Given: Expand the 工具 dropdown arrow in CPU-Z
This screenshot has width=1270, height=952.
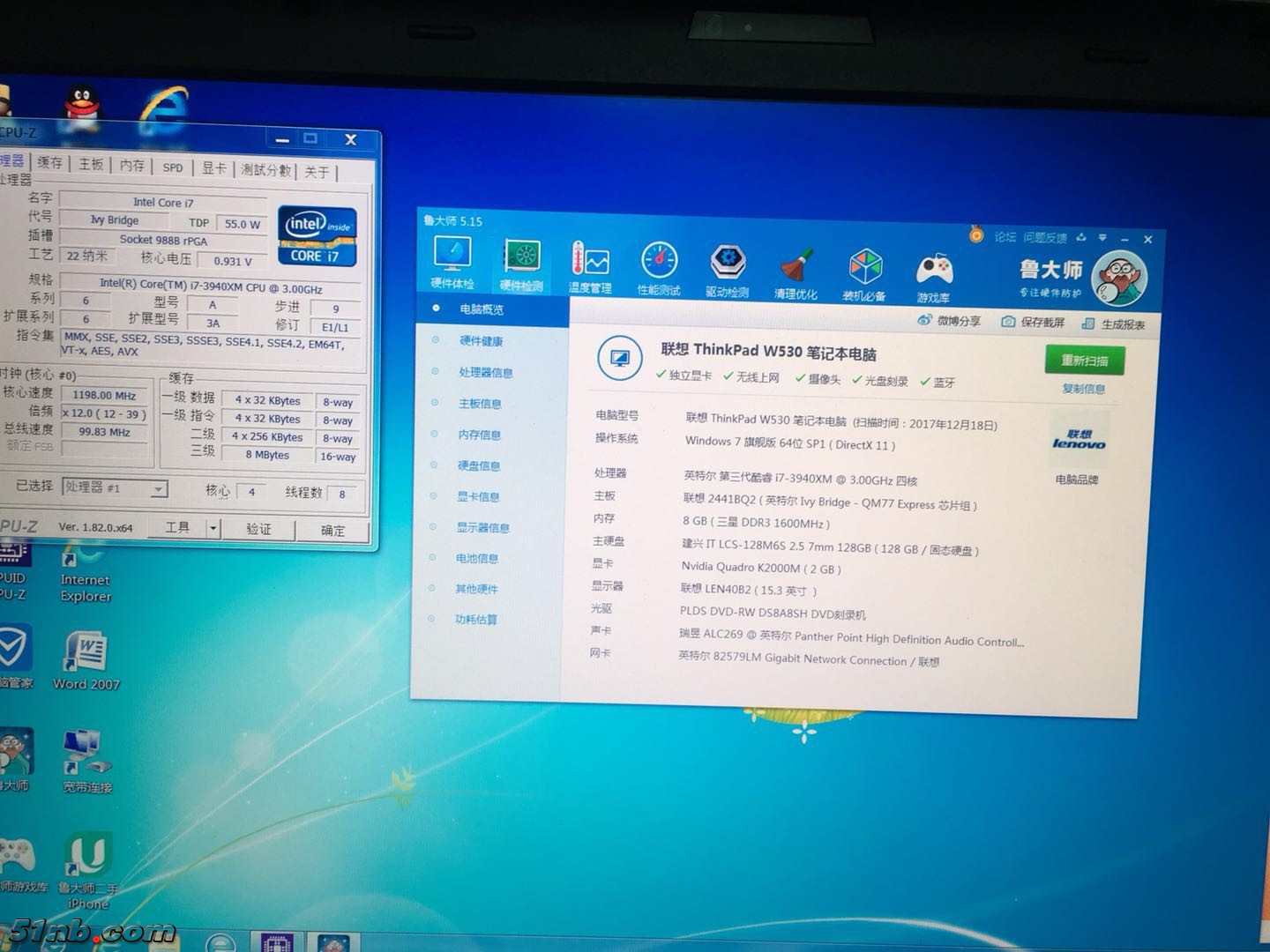Looking at the screenshot, I should point(213,528).
